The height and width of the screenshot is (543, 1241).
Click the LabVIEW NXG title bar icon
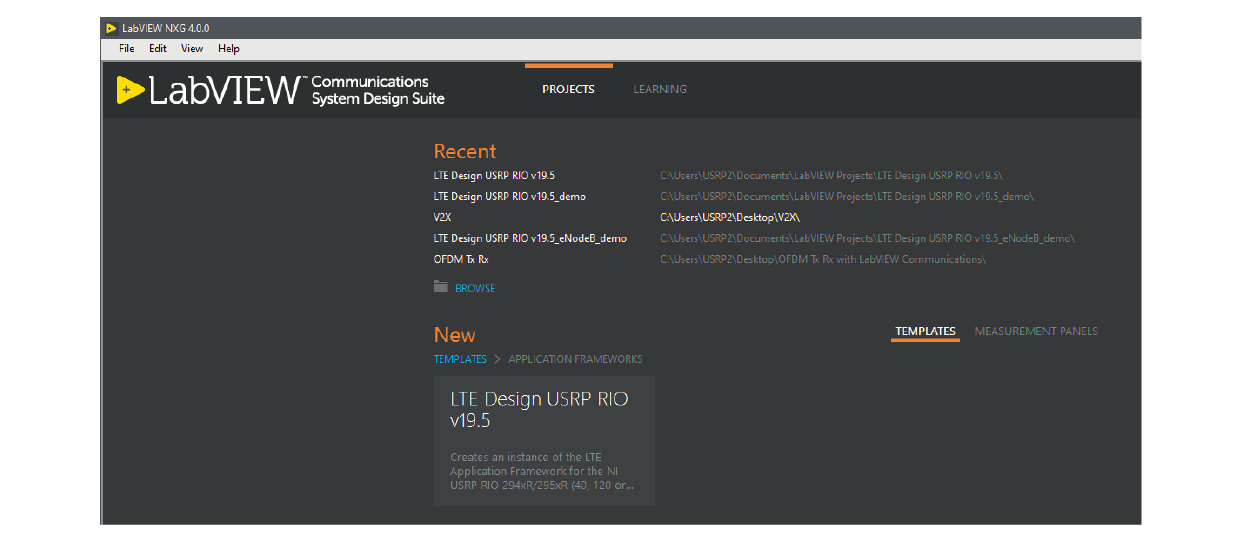click(111, 28)
